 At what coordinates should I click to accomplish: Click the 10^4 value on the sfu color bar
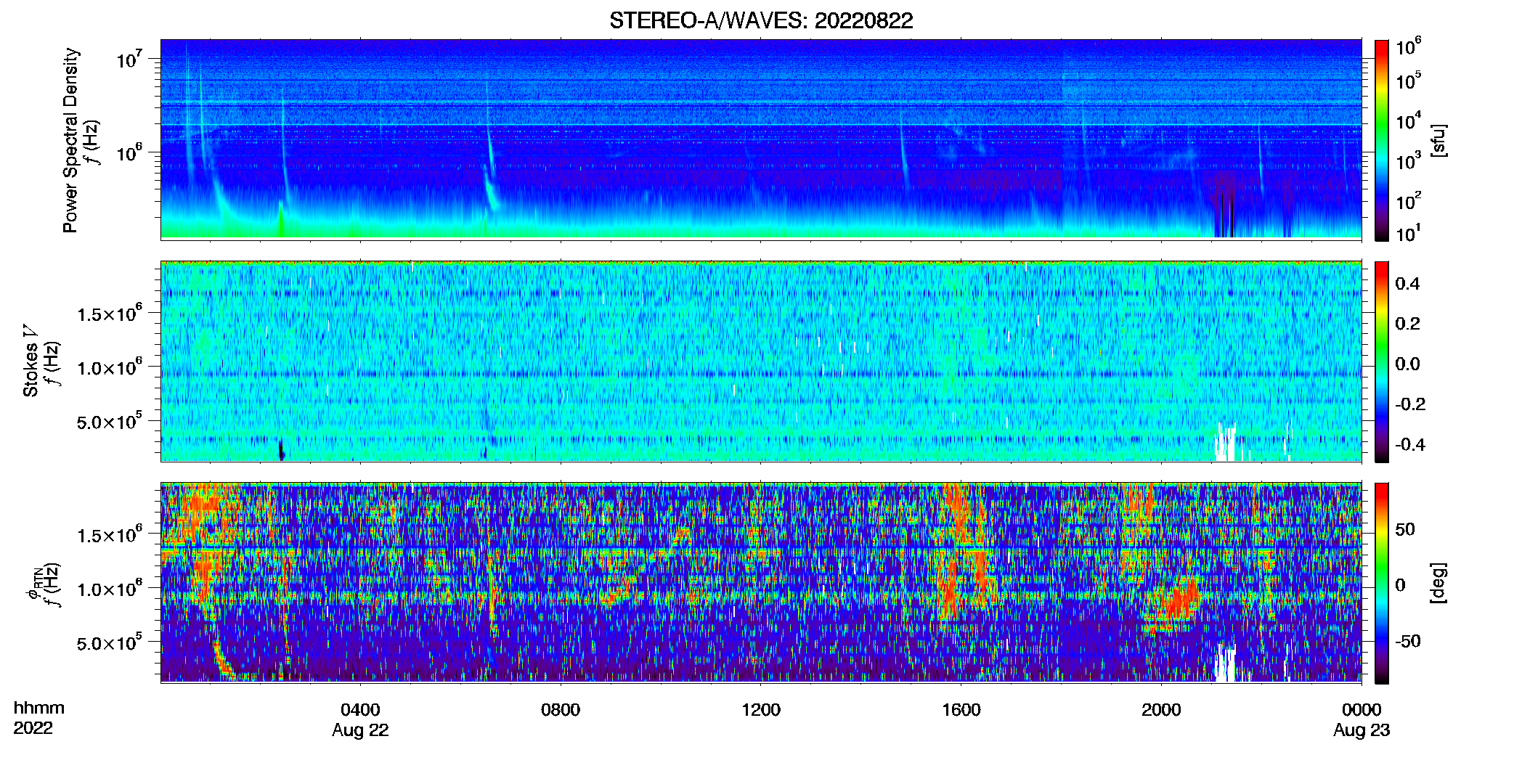(x=1409, y=121)
